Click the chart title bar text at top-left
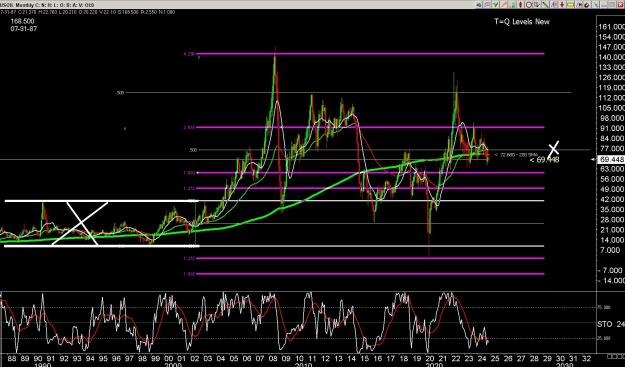Screen dimensions: 625x367 pos(47,5)
